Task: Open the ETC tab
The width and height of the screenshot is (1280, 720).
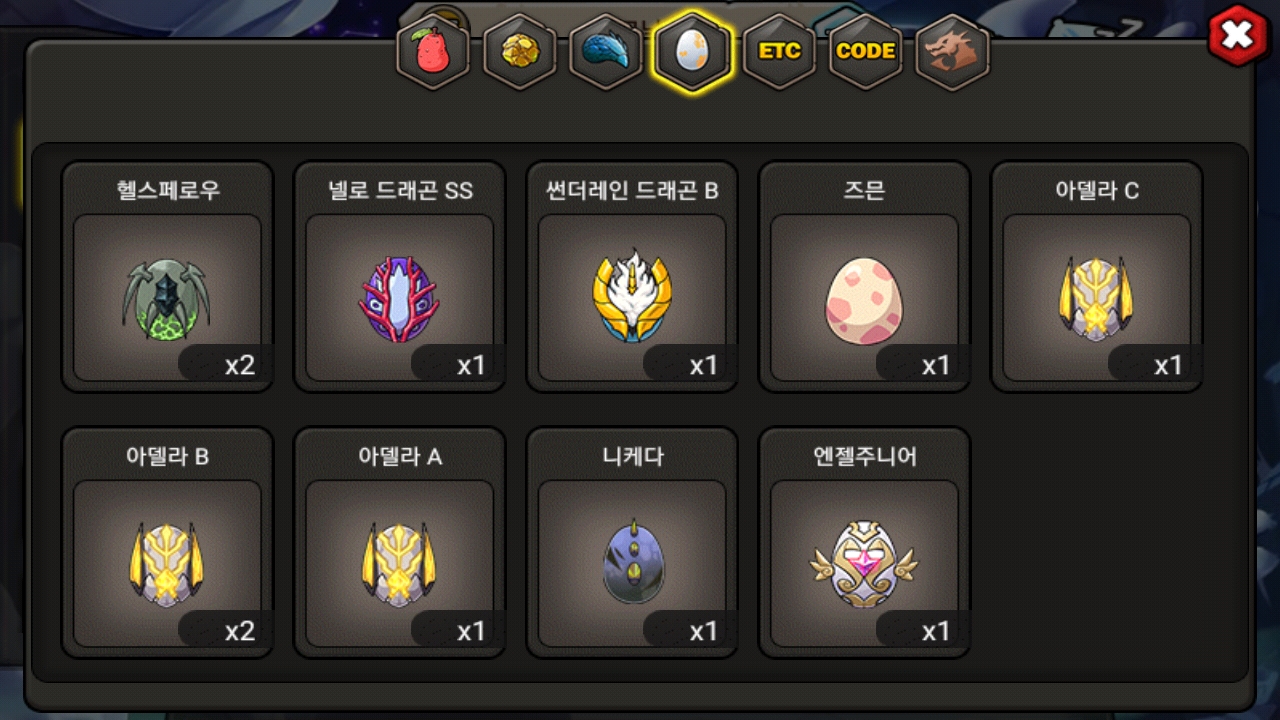Action: click(x=779, y=52)
